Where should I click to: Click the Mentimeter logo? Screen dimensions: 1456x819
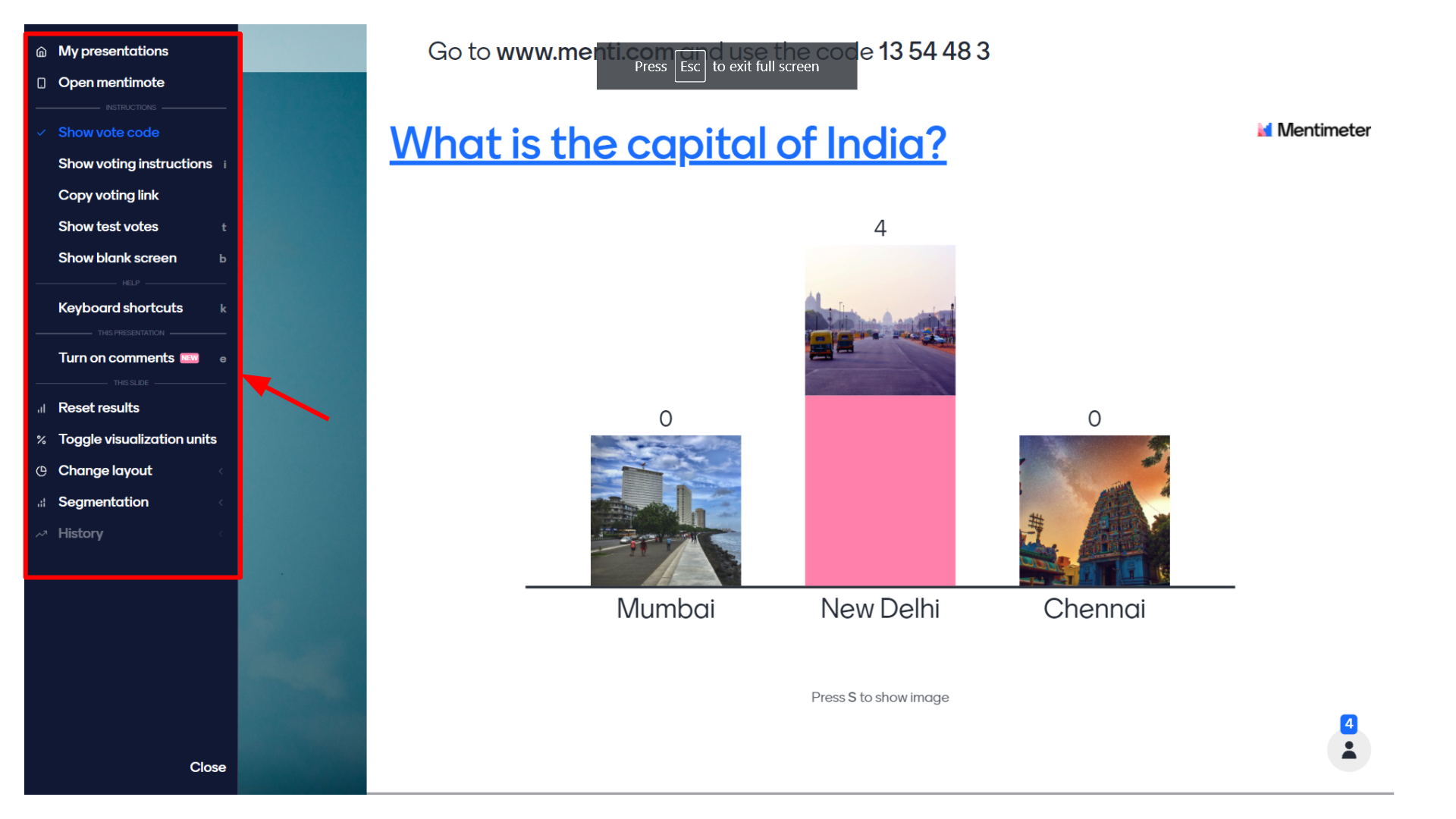1314,130
